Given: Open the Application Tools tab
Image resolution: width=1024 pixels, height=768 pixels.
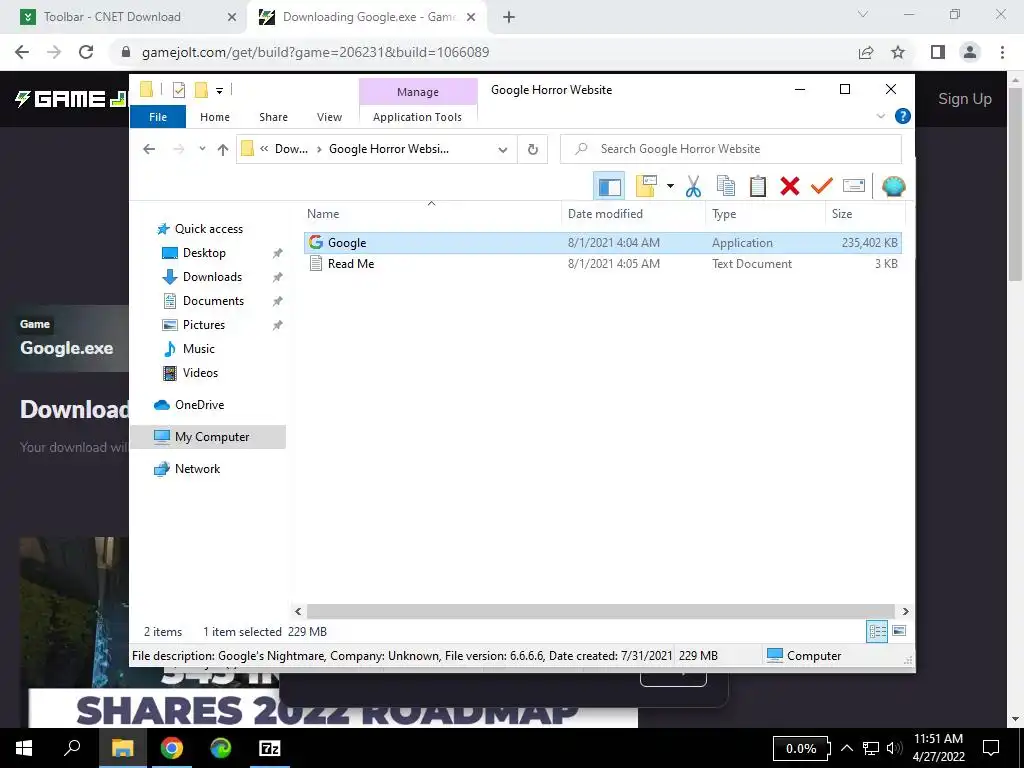Looking at the screenshot, I should coord(417,117).
